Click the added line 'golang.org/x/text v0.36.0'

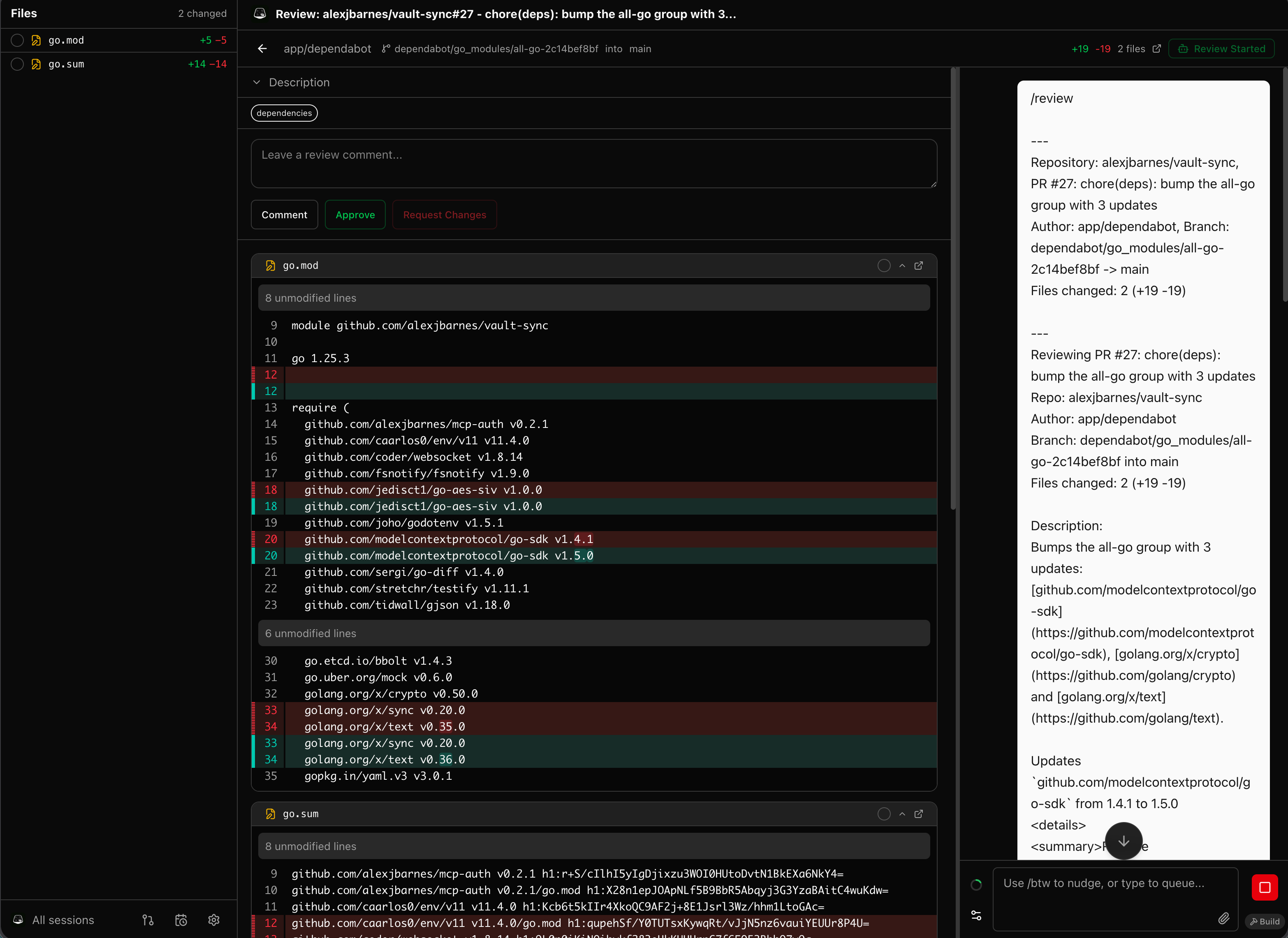click(x=593, y=759)
